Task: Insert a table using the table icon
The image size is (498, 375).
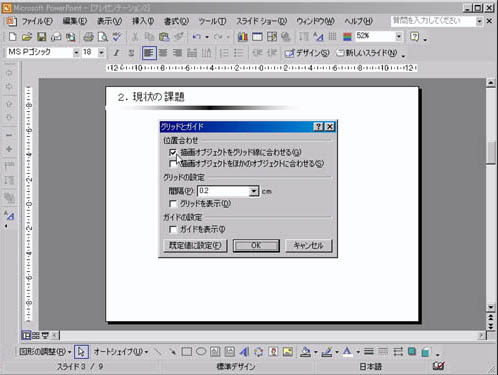Action: (x=257, y=36)
